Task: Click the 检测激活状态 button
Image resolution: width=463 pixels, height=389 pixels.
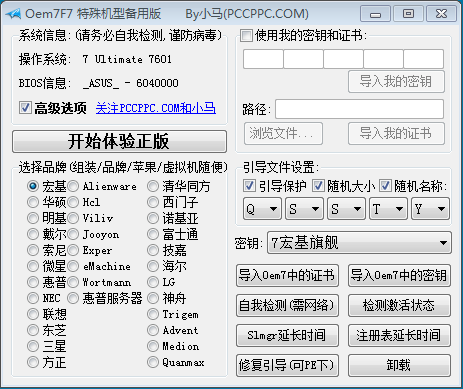Action: pos(399,305)
